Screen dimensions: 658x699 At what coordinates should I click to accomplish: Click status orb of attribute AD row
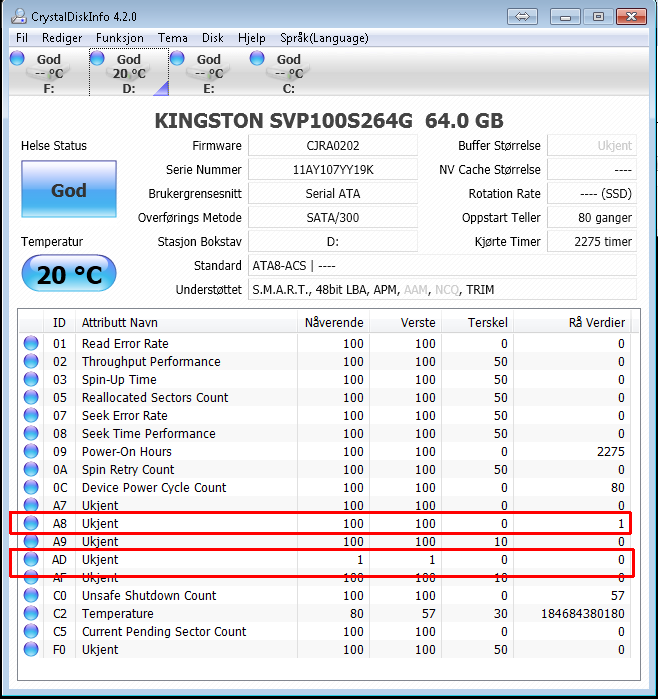click(x=31, y=559)
